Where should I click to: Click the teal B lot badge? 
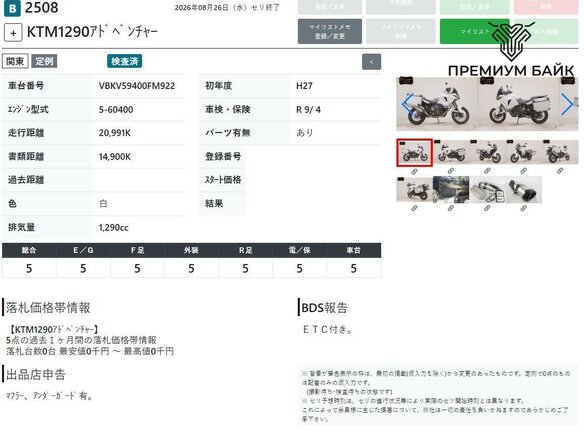[x=12, y=8]
